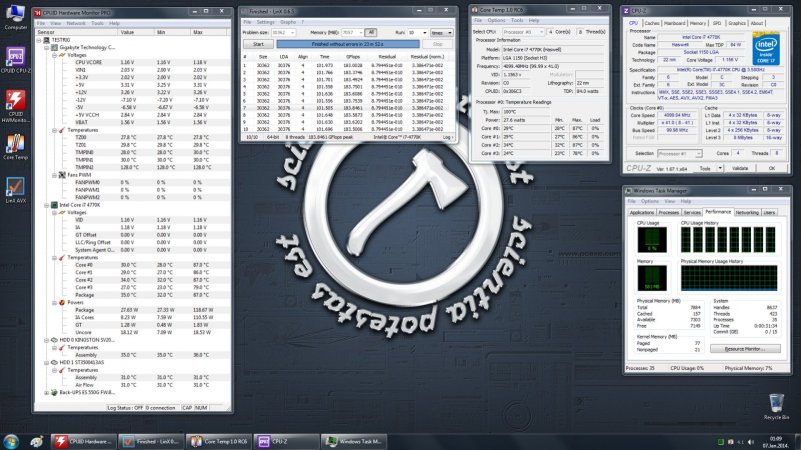The width and height of the screenshot is (801, 450).
Task: Click the Core Temp title bar icon
Action: coord(474,10)
